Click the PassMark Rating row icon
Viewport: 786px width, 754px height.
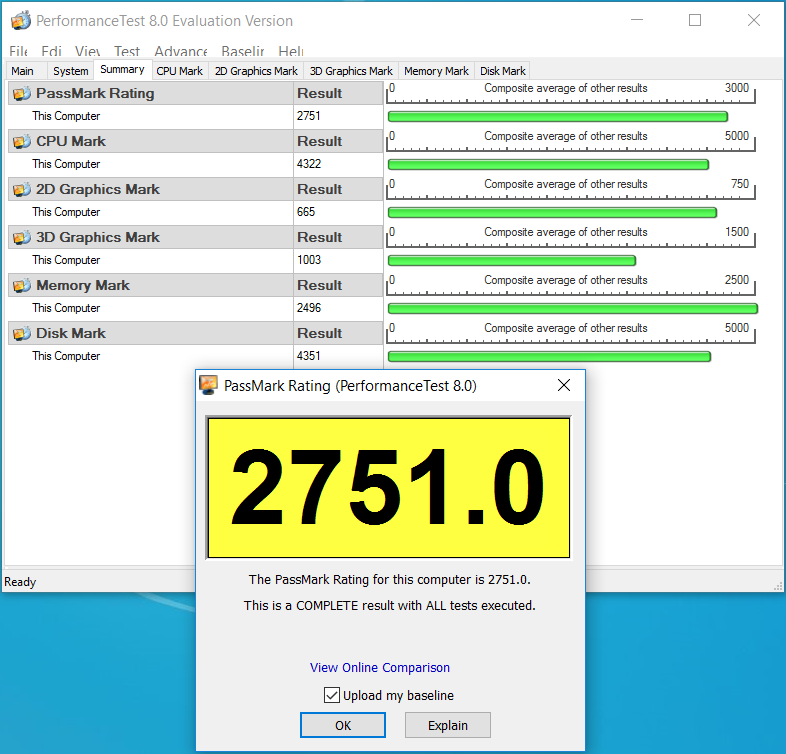(x=22, y=94)
